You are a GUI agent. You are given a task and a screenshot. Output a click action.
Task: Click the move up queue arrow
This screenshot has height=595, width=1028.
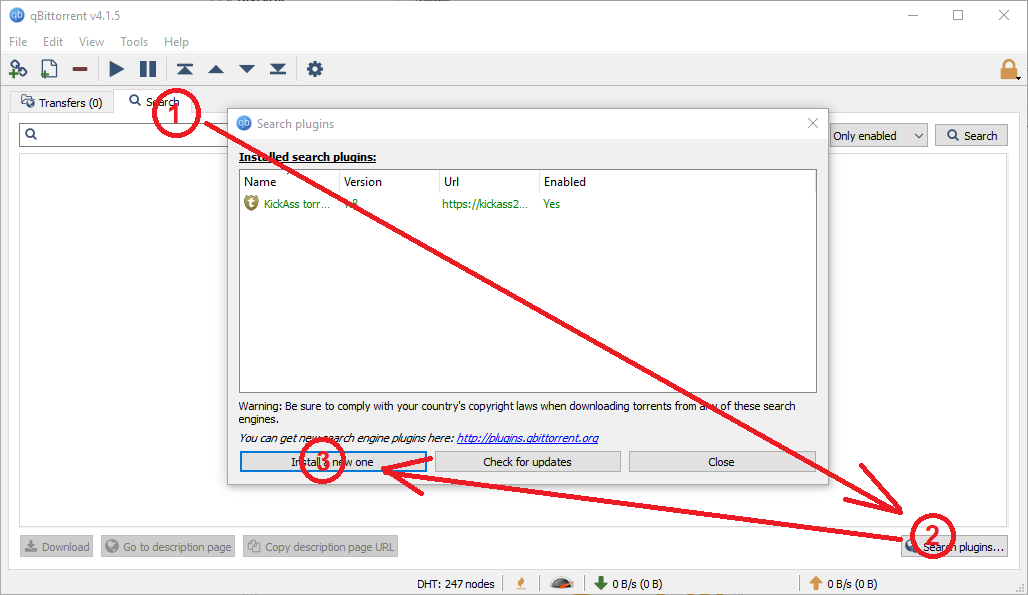click(x=216, y=69)
